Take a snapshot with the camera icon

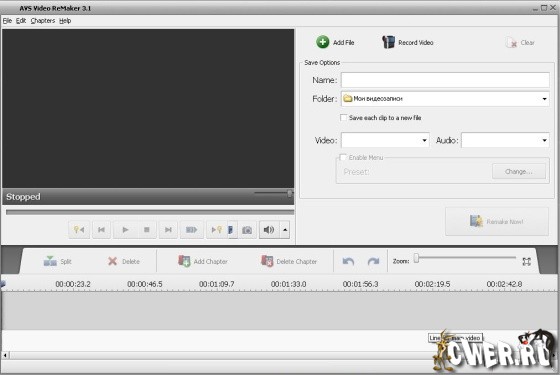tap(247, 230)
